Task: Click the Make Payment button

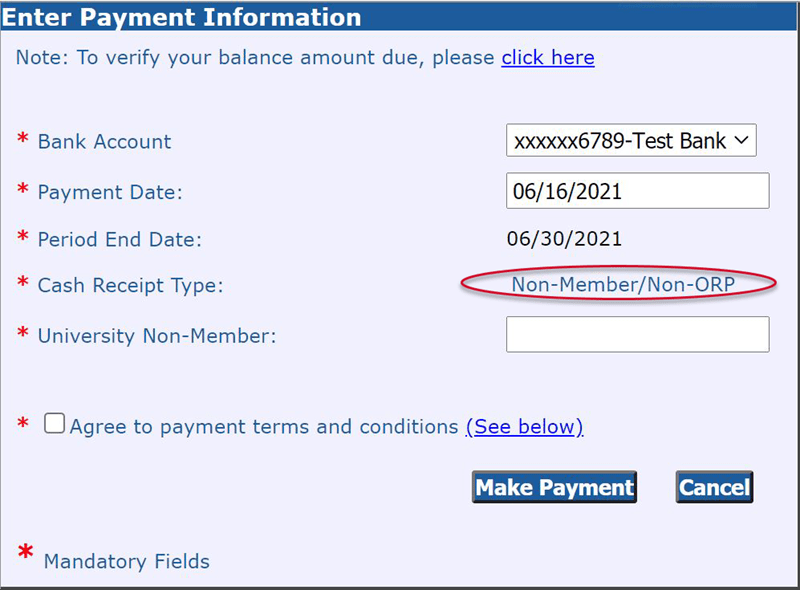Action: [554, 487]
